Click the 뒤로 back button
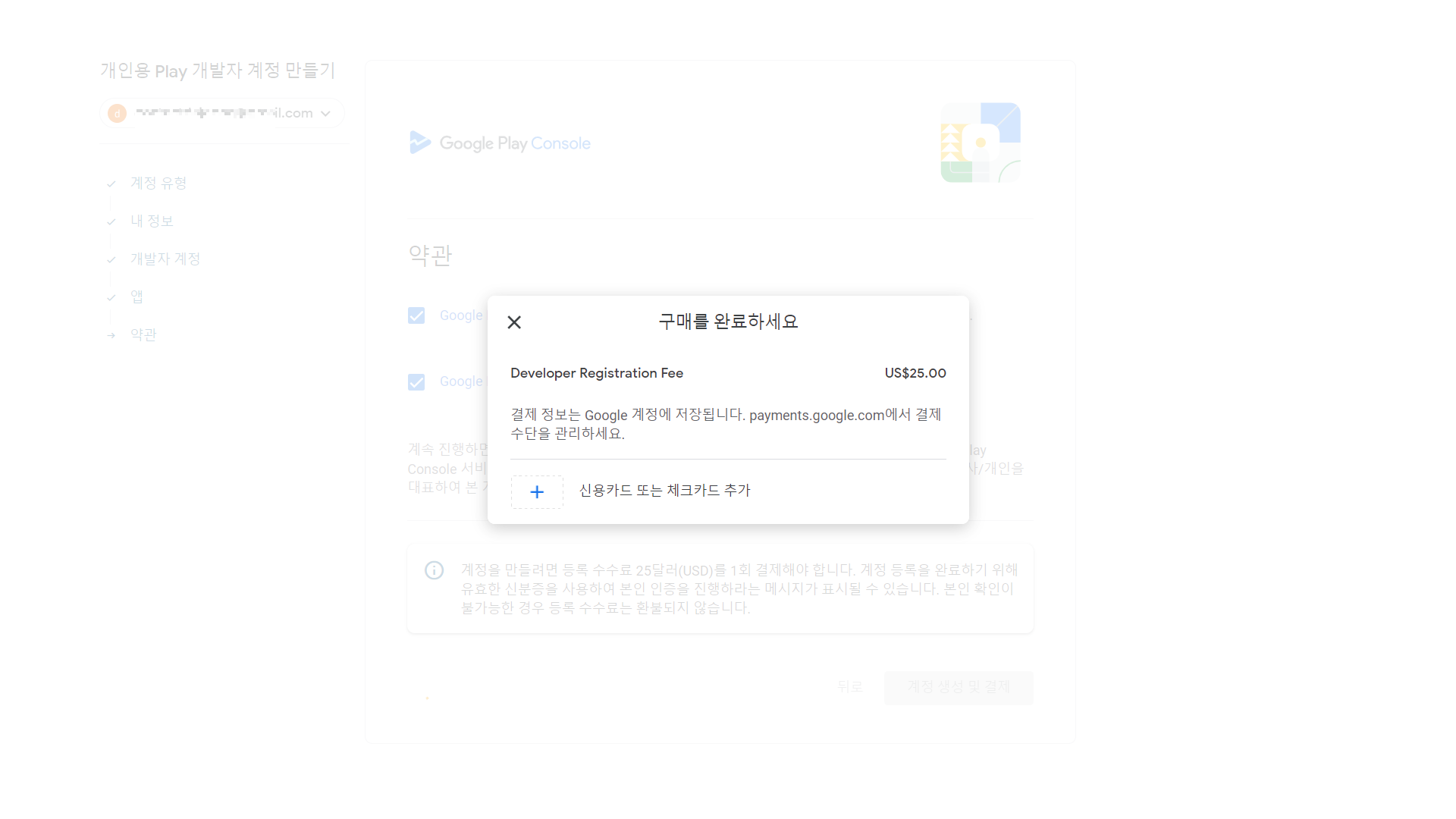Image resolution: width=1456 pixels, height=819 pixels. (850, 687)
